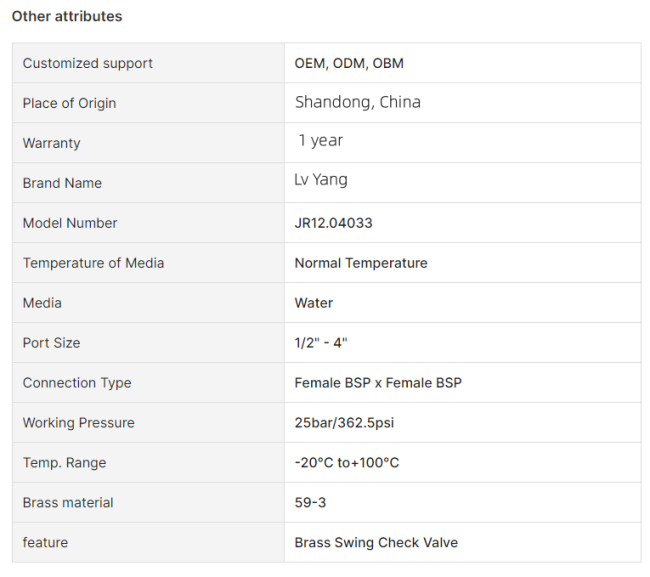Select the model number JR12.04033
The image size is (650, 577).
(x=333, y=223)
